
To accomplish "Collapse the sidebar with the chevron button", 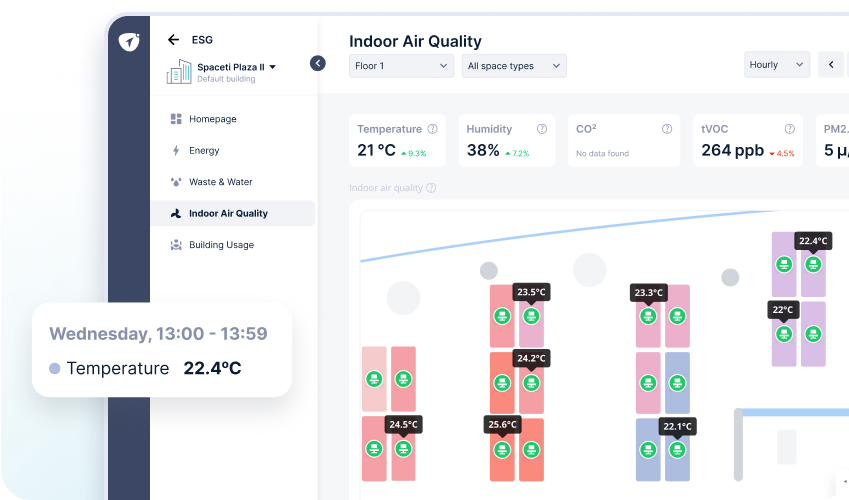I will pos(318,63).
